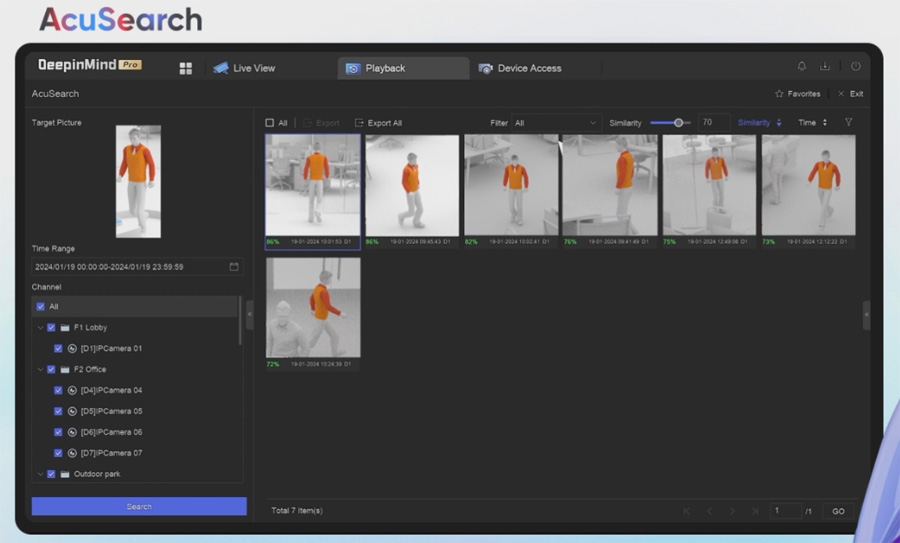This screenshot has width=900, height=543.
Task: Click the notification bell icon
Action: tap(801, 67)
